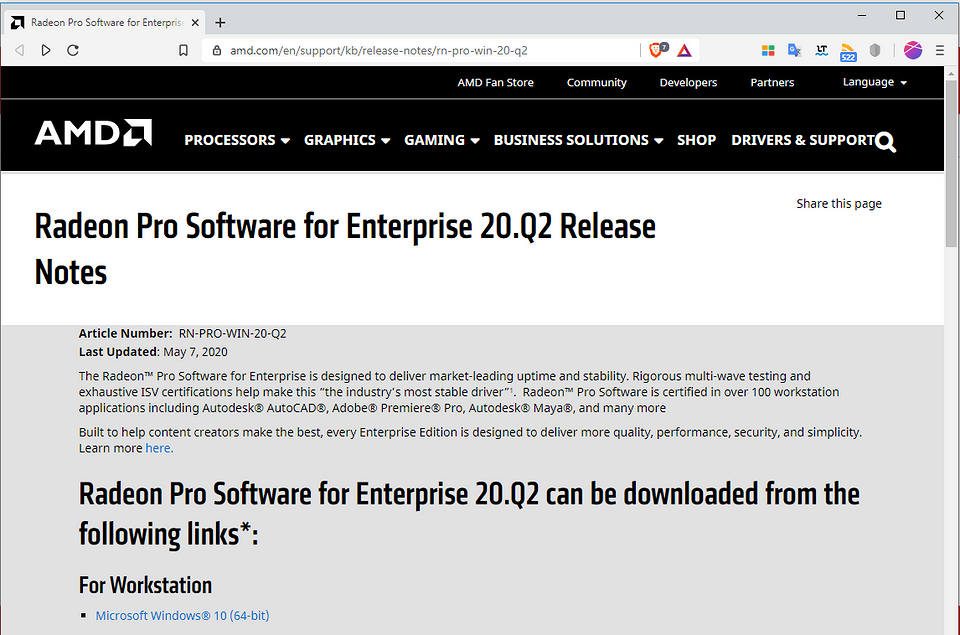Reload the page with the refresh icon

click(73, 50)
